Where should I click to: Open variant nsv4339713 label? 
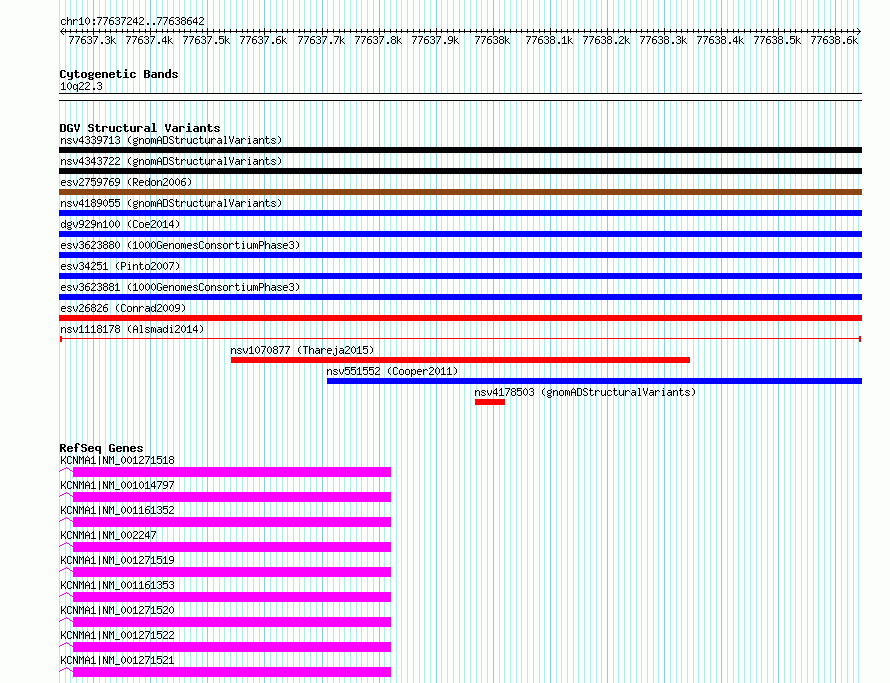click(171, 140)
